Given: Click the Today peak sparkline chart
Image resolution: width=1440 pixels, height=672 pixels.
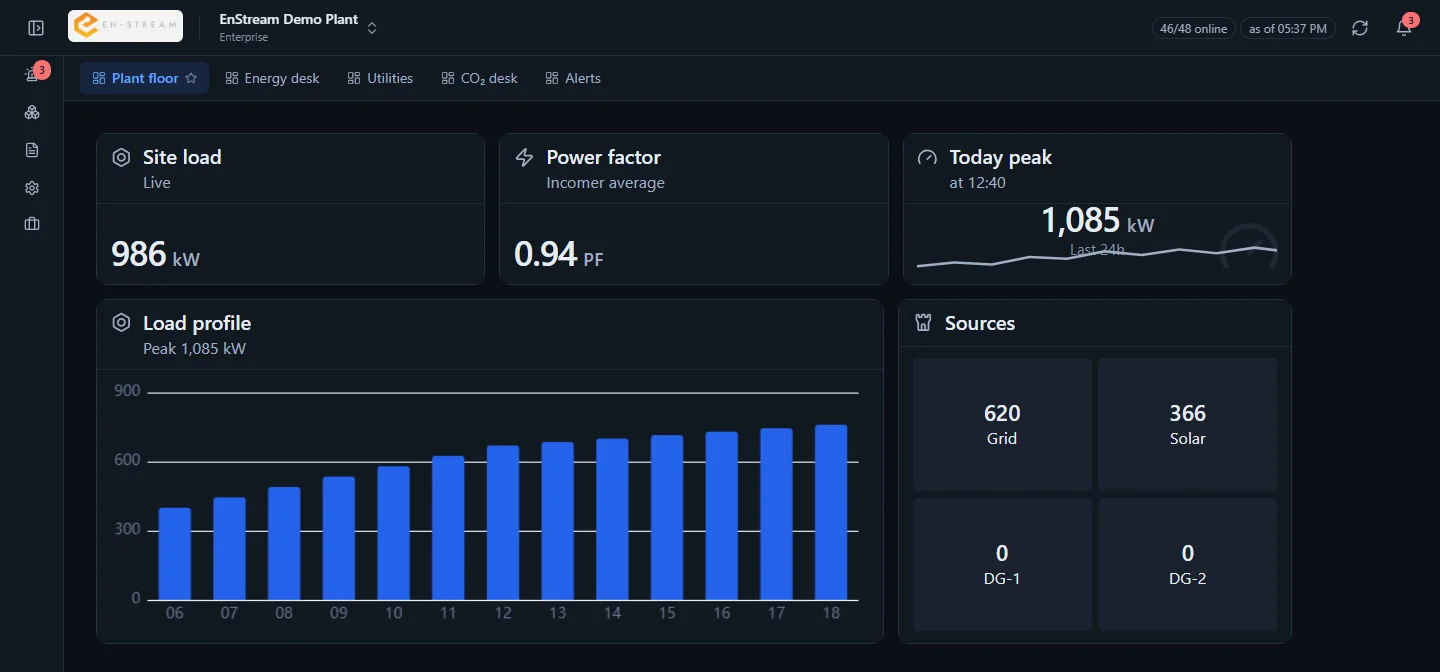Looking at the screenshot, I should 1097,256.
